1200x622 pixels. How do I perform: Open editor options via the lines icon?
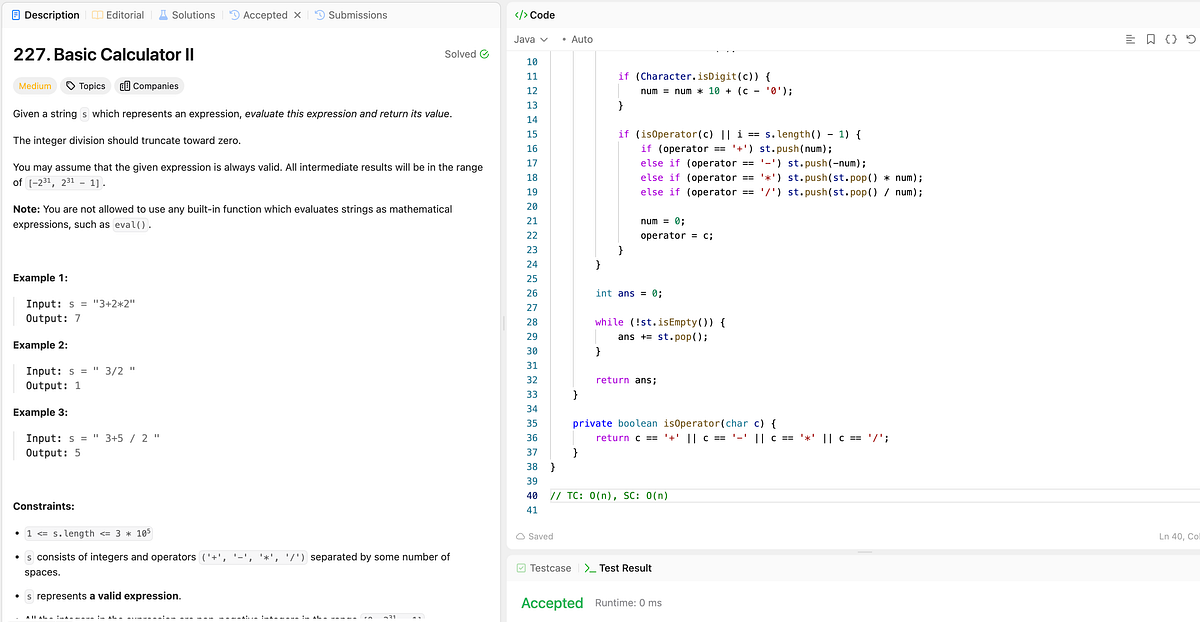(x=1130, y=39)
